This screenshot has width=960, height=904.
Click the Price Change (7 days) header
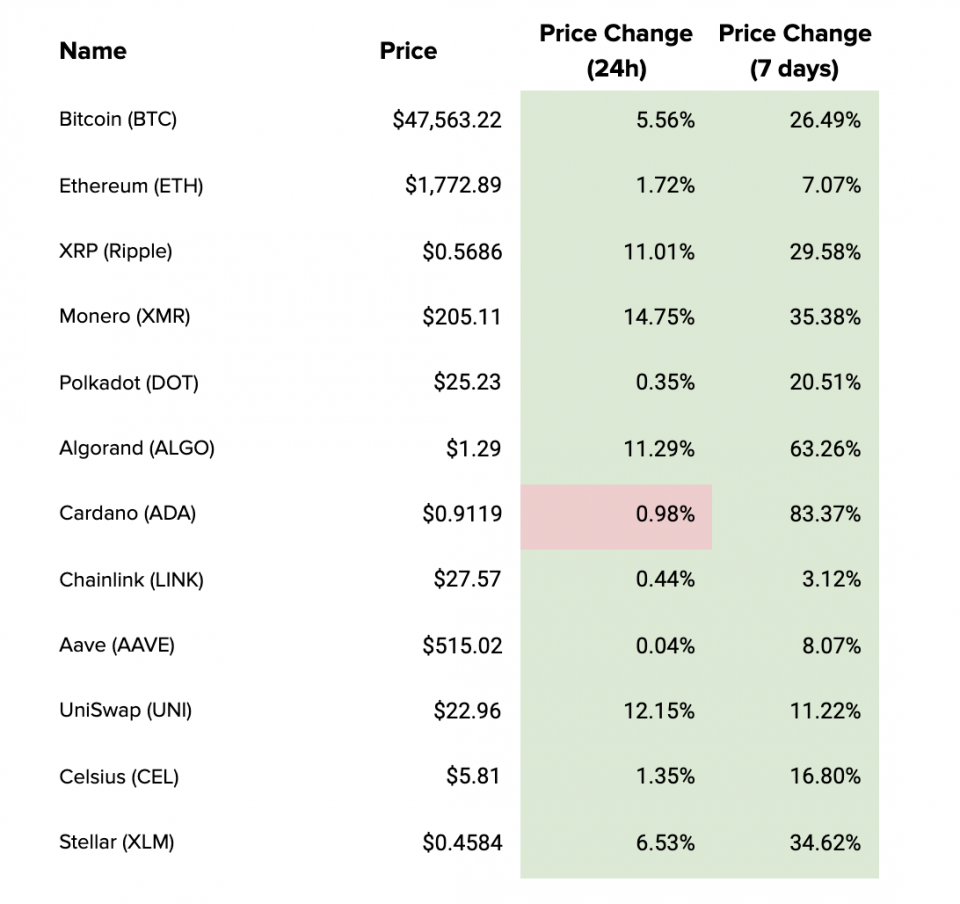point(795,51)
